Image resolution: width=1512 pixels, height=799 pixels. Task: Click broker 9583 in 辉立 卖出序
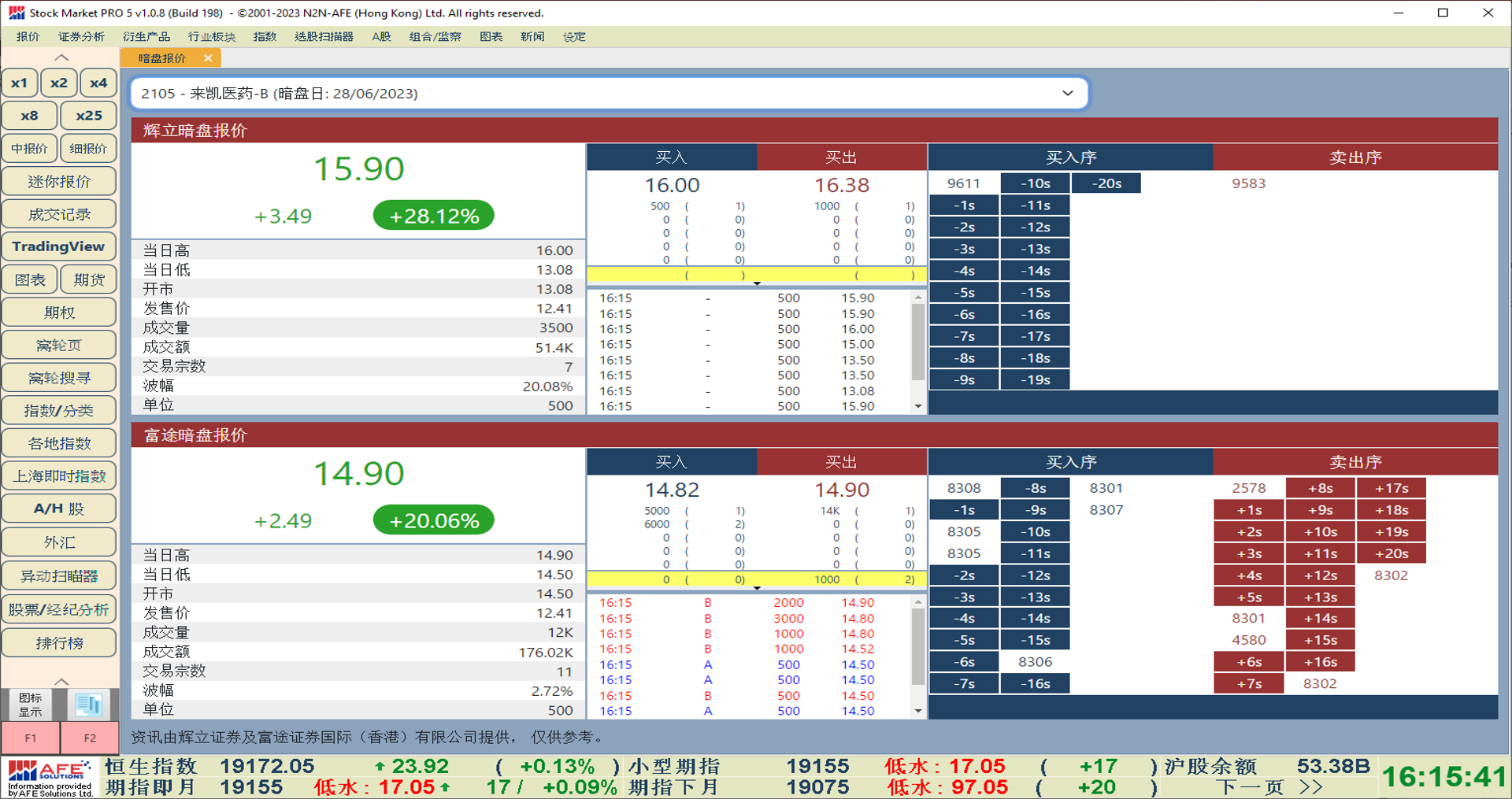(x=1249, y=183)
